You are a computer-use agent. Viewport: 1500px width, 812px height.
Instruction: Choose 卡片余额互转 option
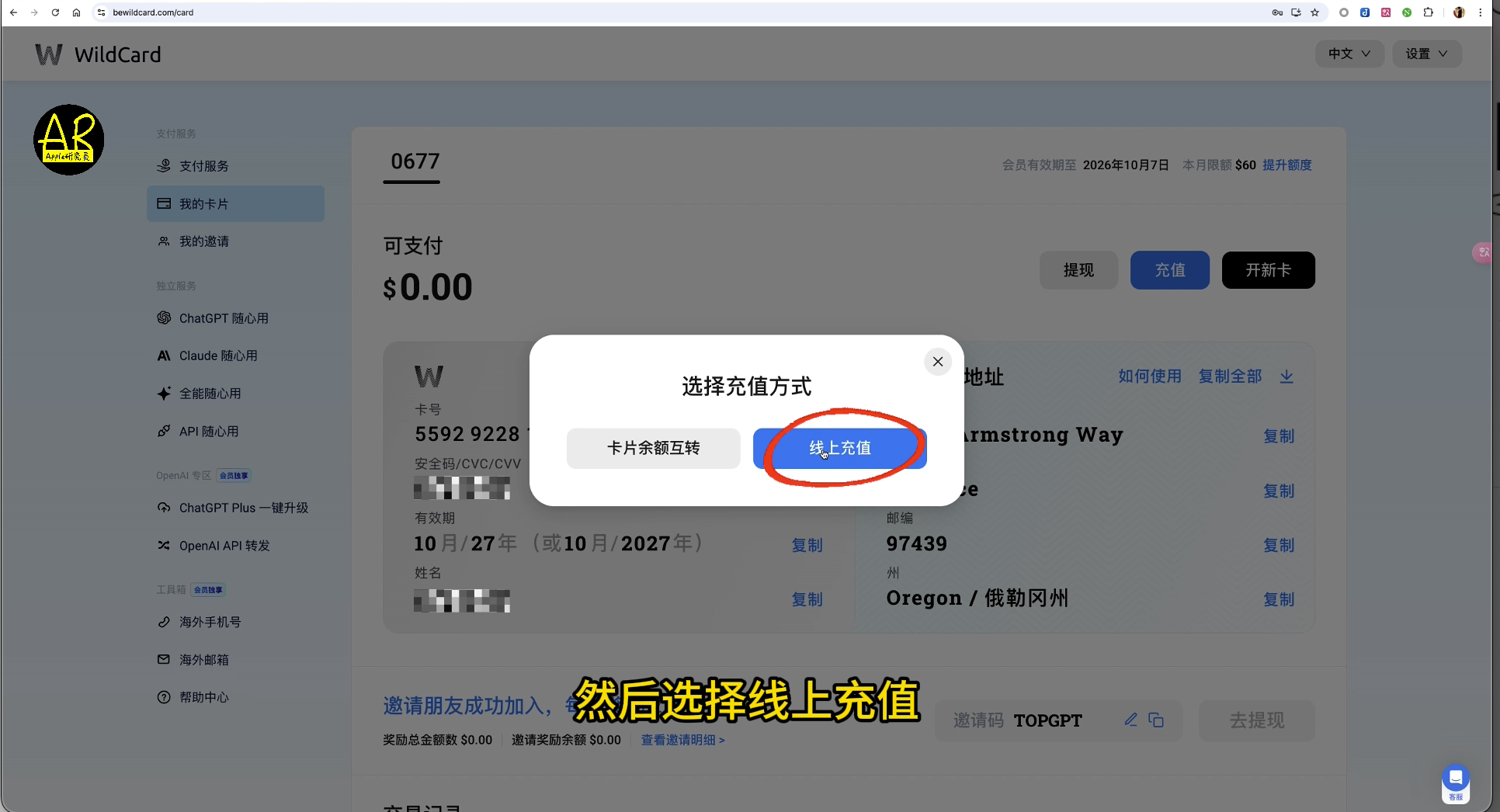click(x=653, y=448)
